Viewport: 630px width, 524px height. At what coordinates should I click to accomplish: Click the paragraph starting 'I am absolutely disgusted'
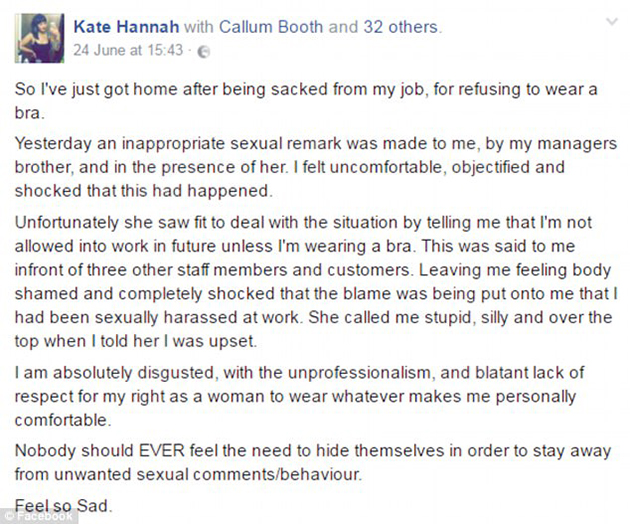pos(300,397)
